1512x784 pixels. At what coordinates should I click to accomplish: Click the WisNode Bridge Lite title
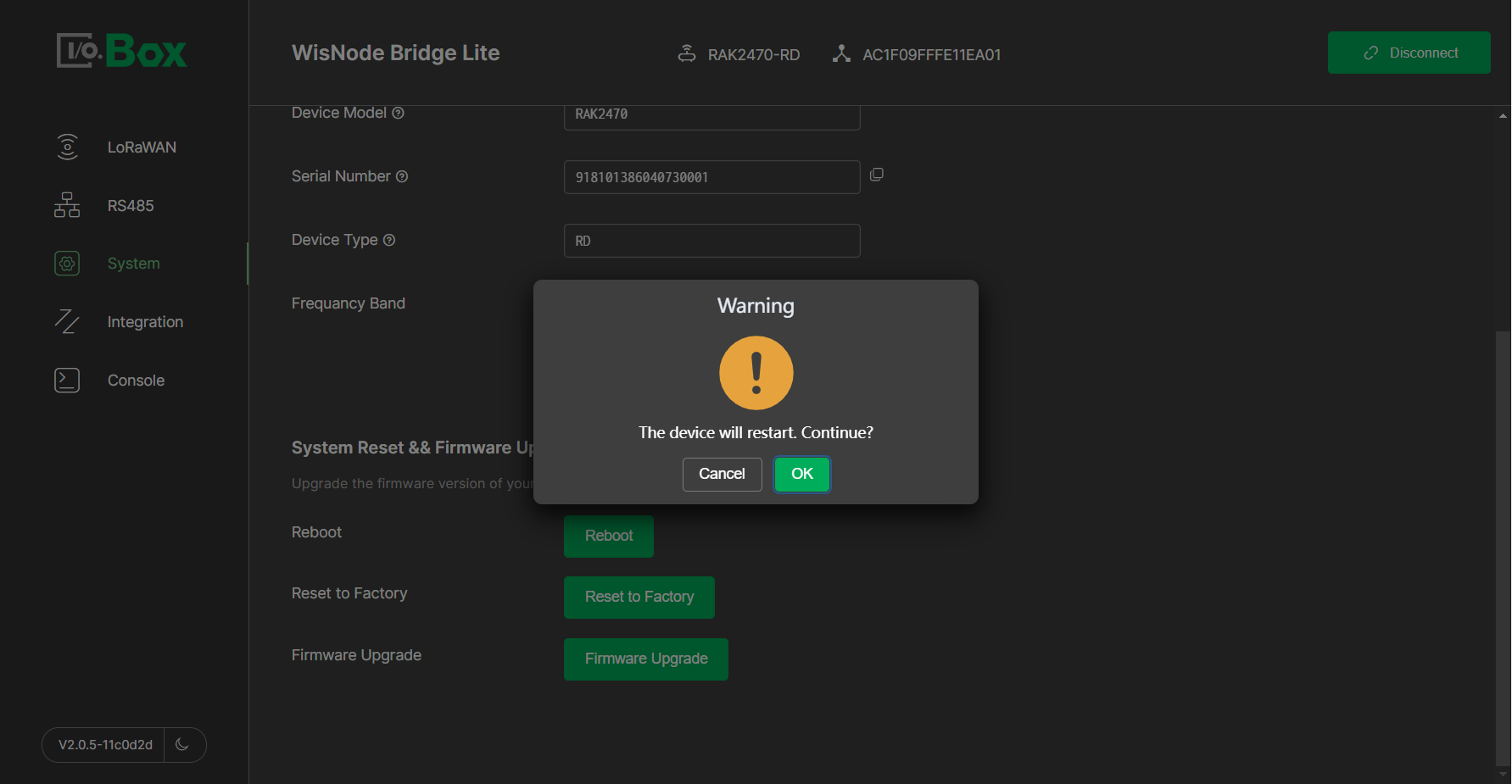point(395,53)
